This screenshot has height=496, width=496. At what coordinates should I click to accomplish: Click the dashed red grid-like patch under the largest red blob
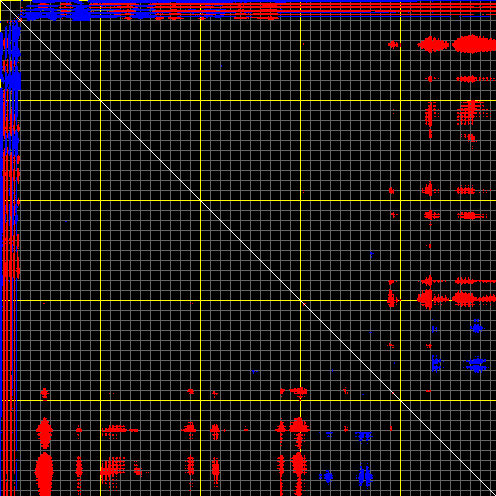(471, 113)
